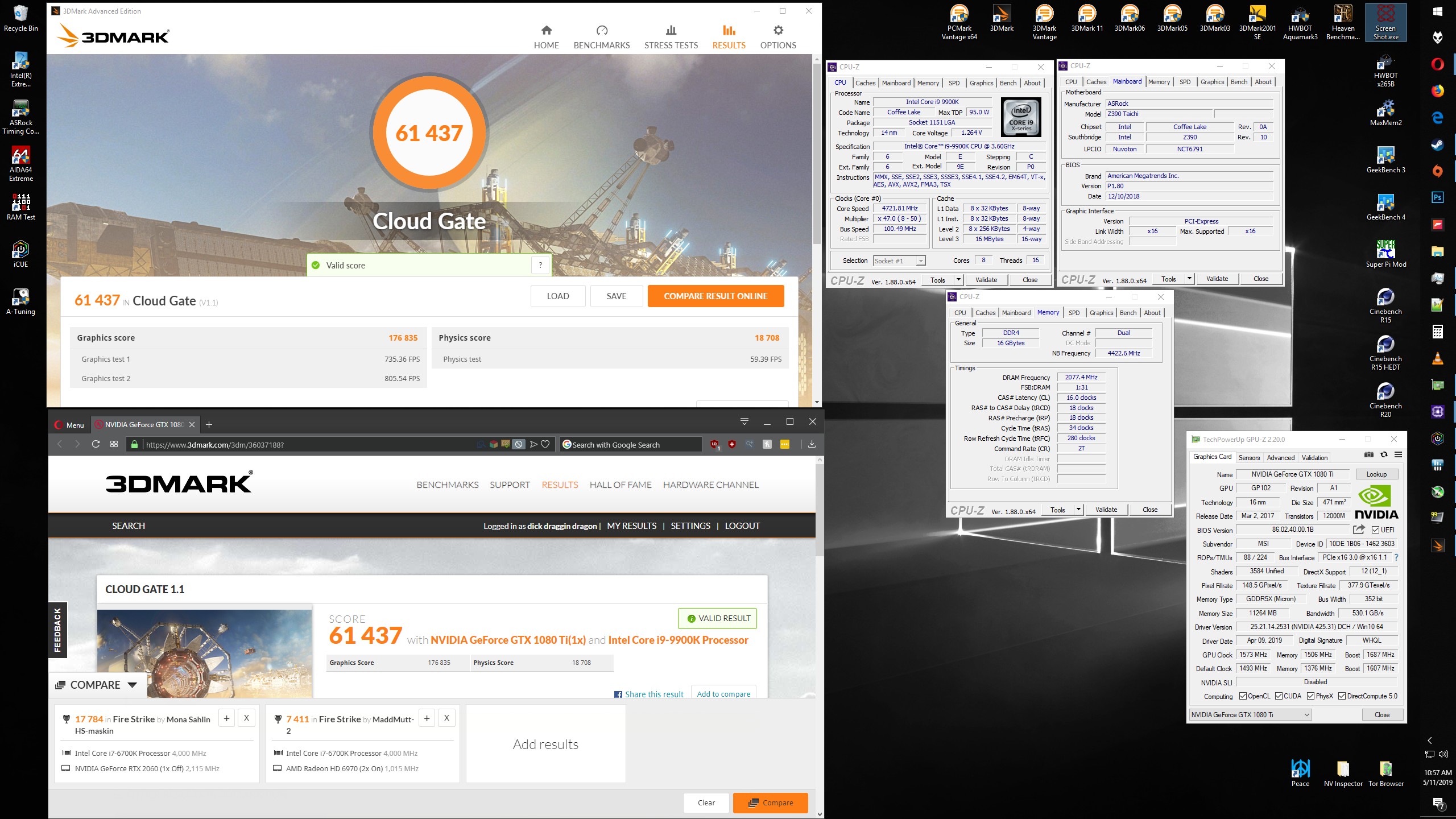Open the Firefox icon in the taskbar
Viewport: 1456px width, 819px height.
(1437, 90)
